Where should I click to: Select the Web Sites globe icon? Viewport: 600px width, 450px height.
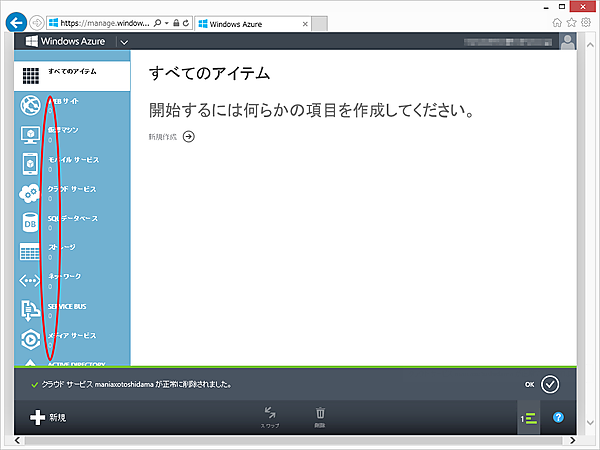pos(31,105)
